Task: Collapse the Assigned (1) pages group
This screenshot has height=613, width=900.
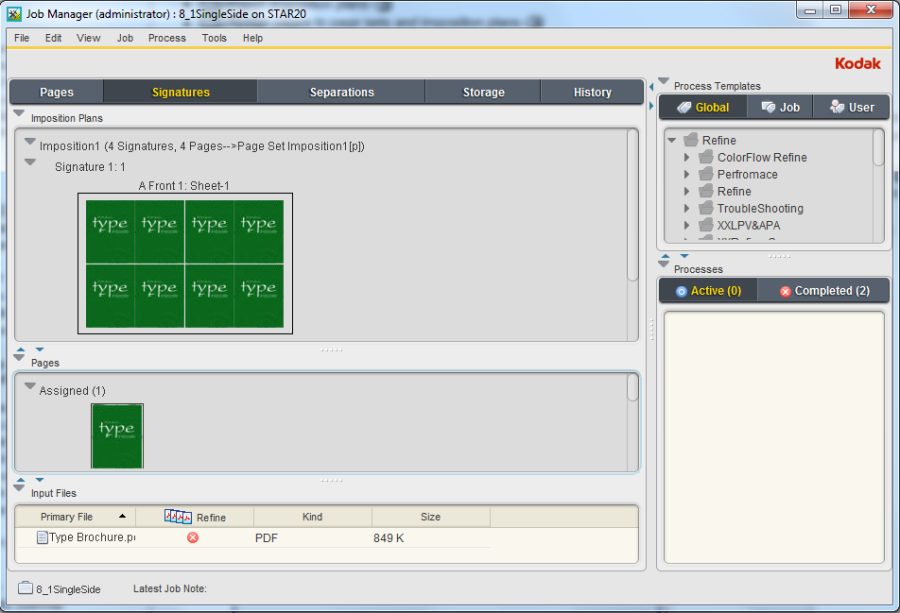Action: click(29, 389)
